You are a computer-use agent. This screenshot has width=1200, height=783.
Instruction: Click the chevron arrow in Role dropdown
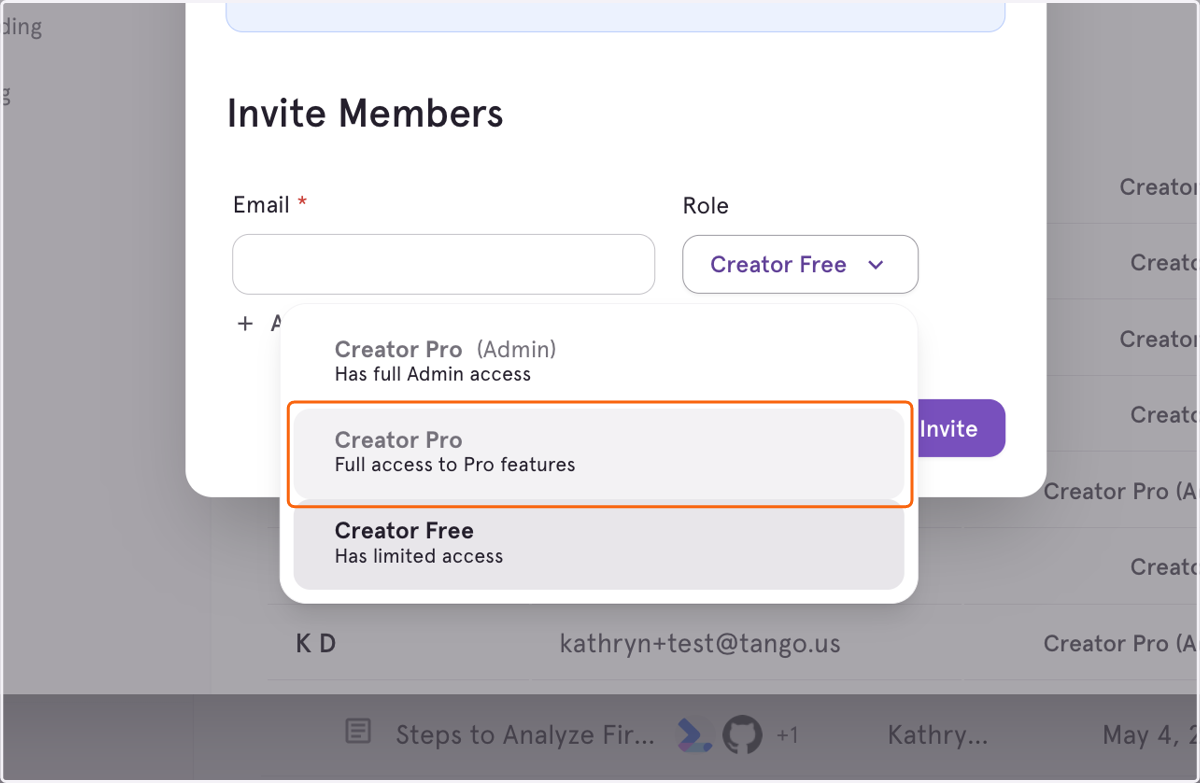tap(876, 265)
